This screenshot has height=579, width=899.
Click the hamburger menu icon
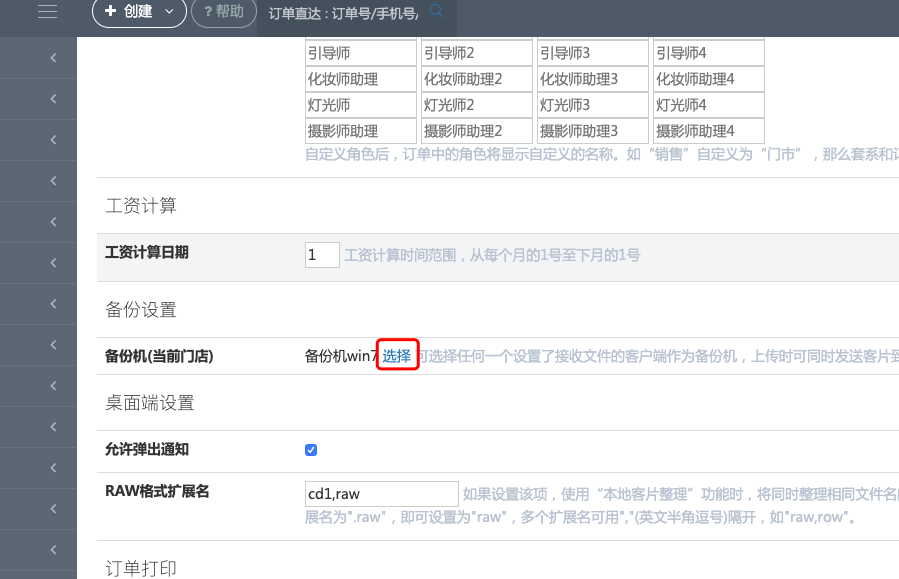[x=47, y=12]
